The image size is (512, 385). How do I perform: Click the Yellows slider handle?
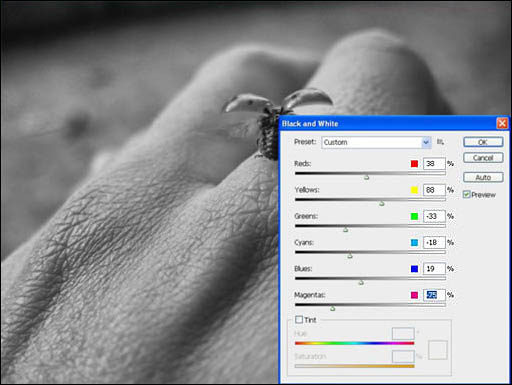[x=382, y=203]
